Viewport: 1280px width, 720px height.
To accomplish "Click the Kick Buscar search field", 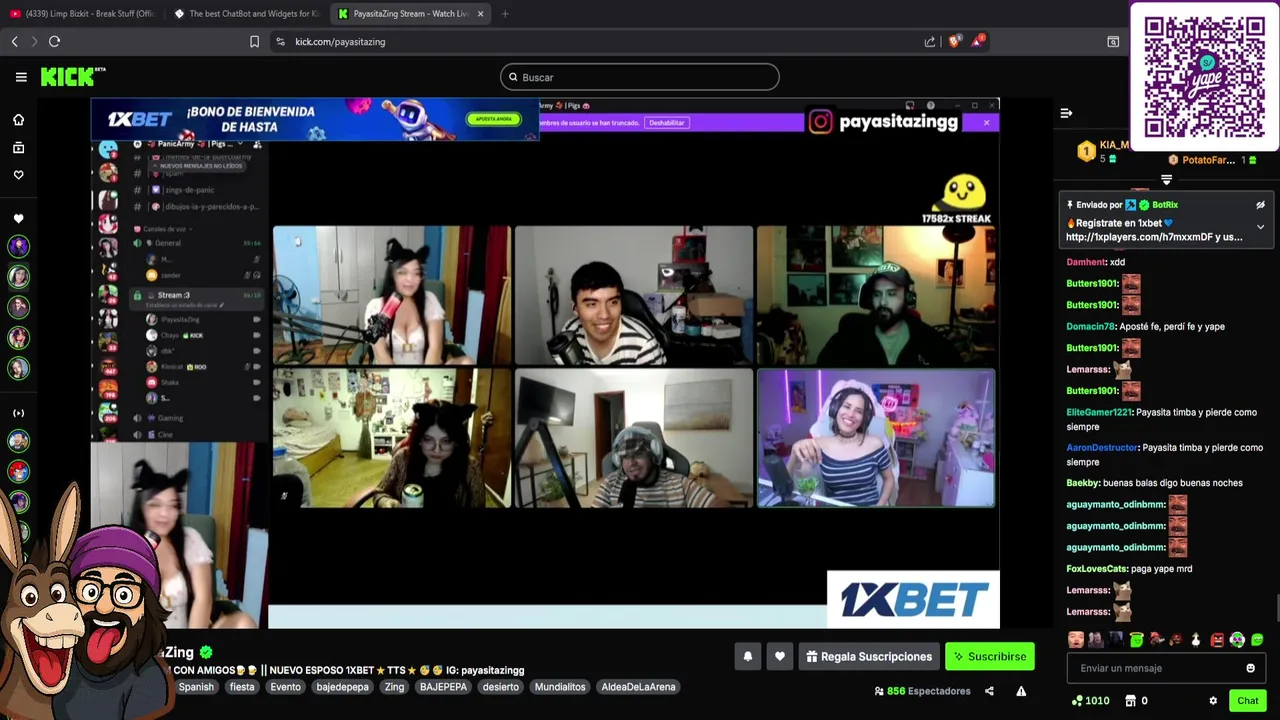I will pos(640,77).
